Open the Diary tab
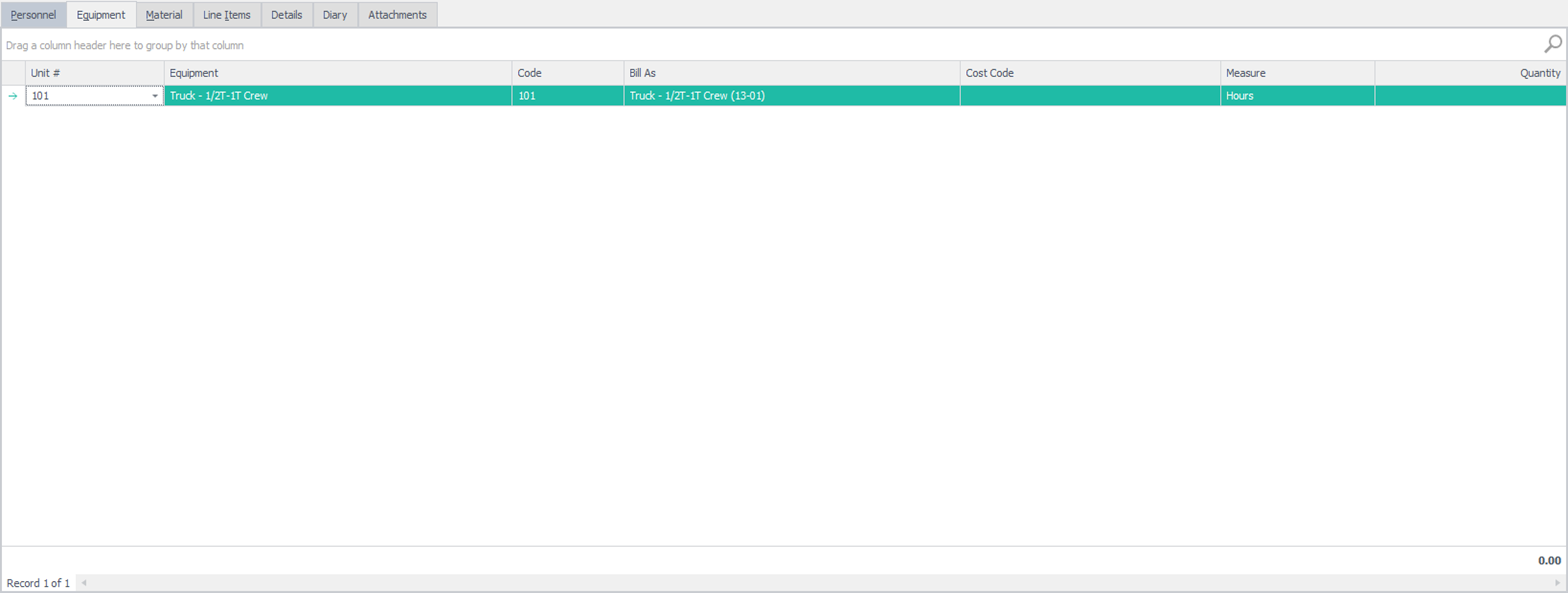Image resolution: width=1568 pixels, height=593 pixels. click(x=335, y=14)
